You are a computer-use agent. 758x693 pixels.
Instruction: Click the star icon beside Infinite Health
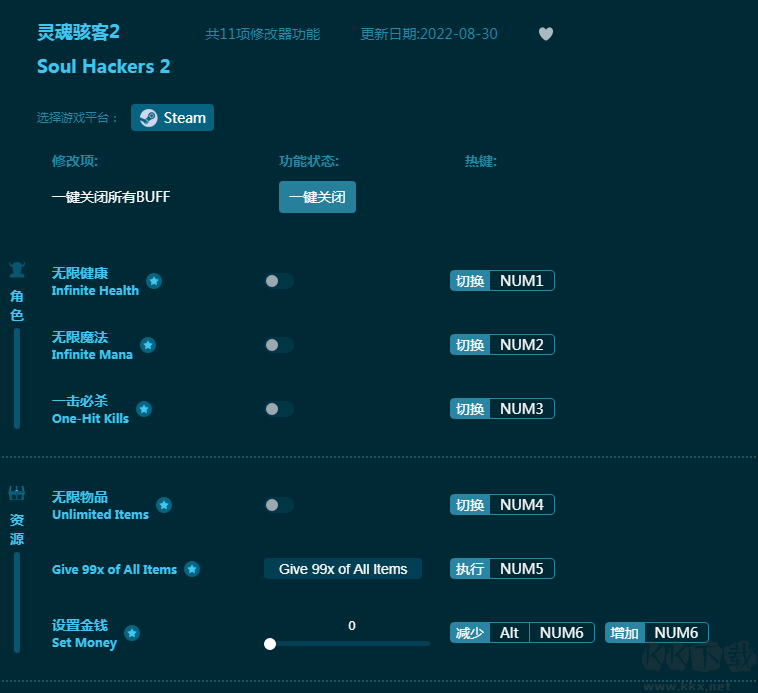pyautogui.click(x=154, y=281)
